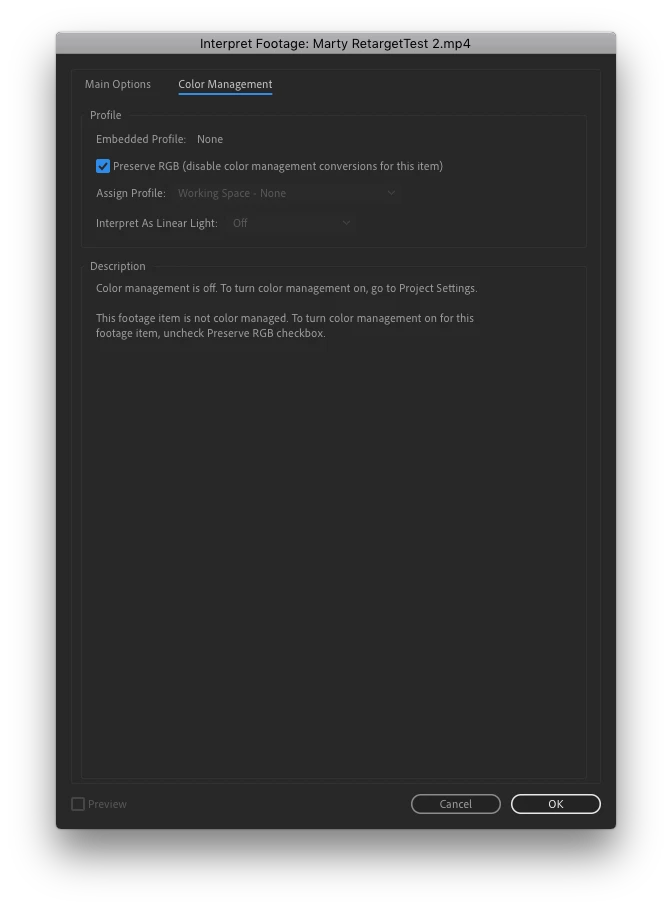Cancel the Interpret Footage dialog

point(456,804)
